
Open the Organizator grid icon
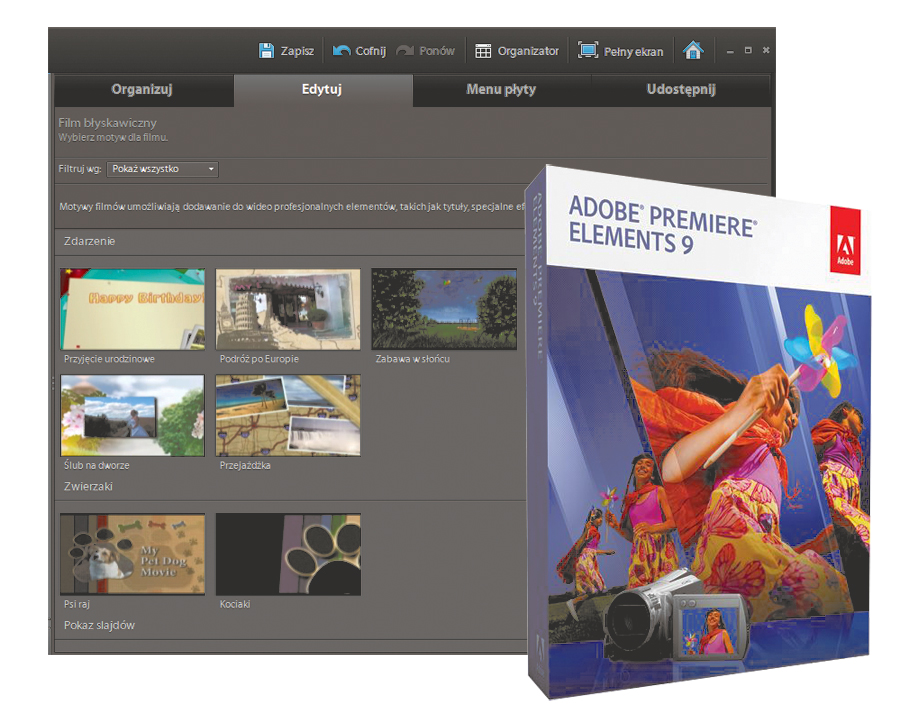coord(483,51)
